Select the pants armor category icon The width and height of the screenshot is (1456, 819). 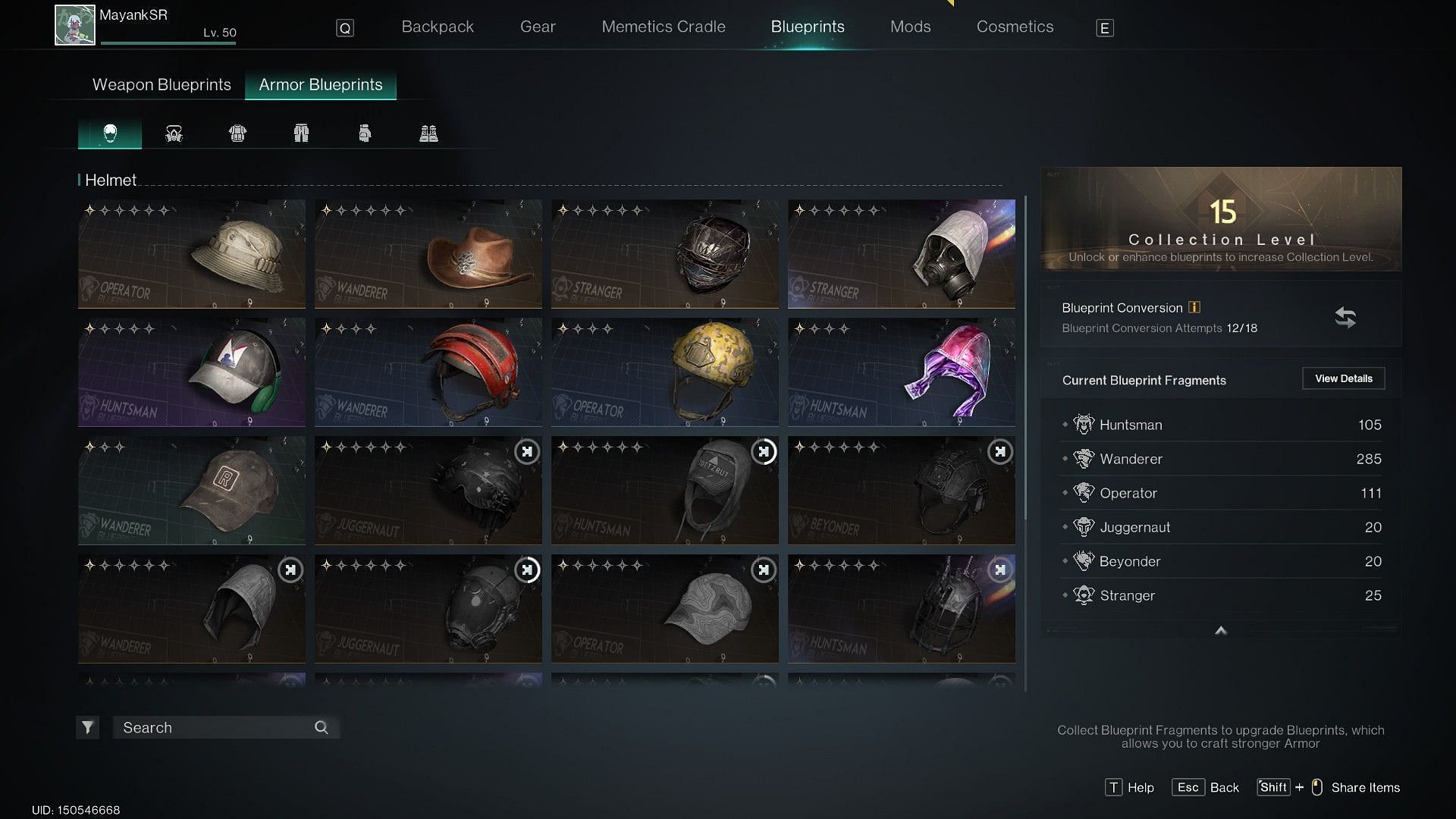[301, 134]
